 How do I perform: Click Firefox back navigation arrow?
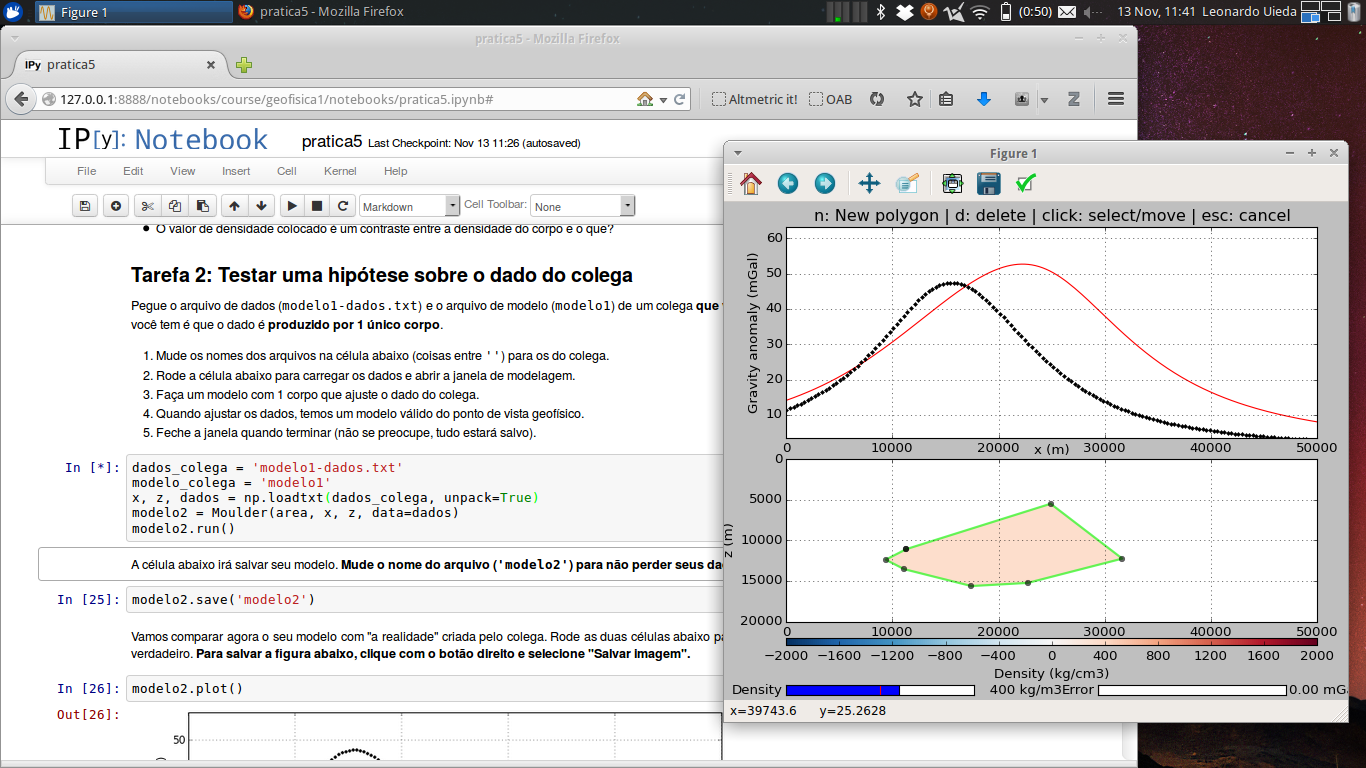point(22,99)
